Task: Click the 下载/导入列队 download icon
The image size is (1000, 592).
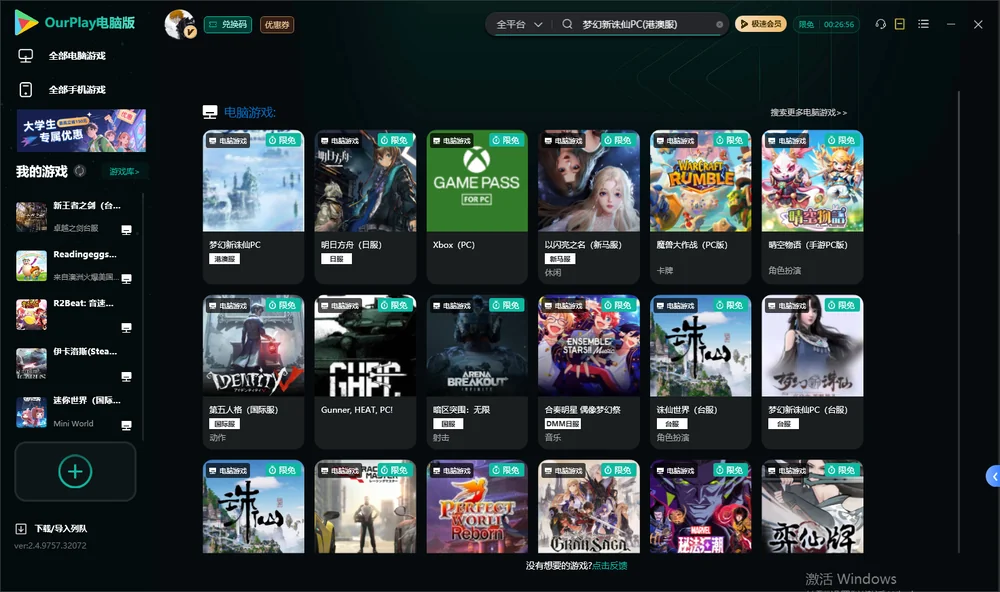Action: [x=21, y=528]
